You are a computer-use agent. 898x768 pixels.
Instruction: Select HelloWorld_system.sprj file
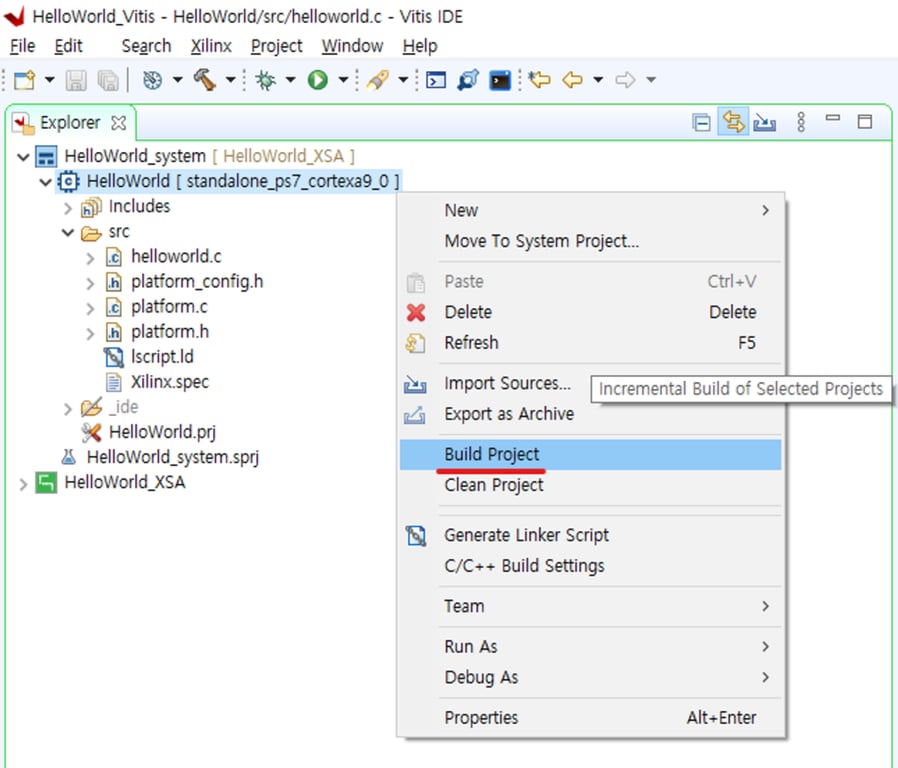click(173, 457)
